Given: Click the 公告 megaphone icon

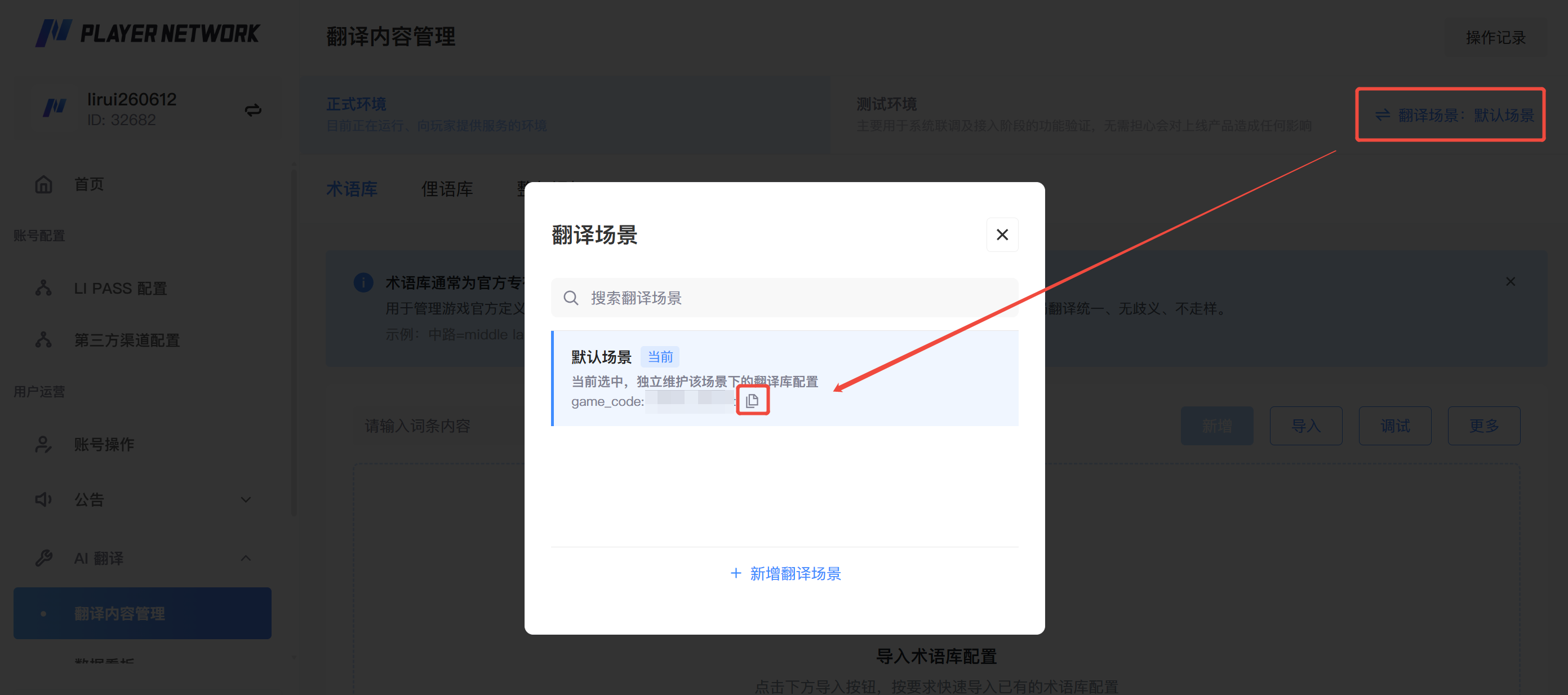Looking at the screenshot, I should coord(43,499).
